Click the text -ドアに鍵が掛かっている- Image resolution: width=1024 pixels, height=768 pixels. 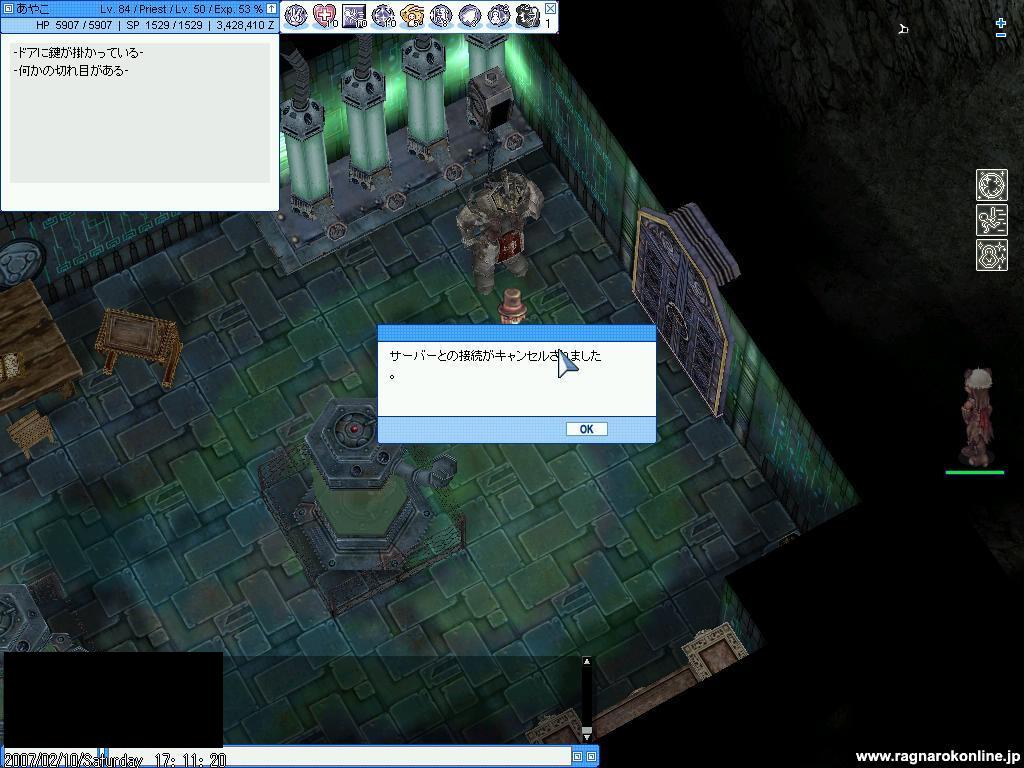point(78,53)
